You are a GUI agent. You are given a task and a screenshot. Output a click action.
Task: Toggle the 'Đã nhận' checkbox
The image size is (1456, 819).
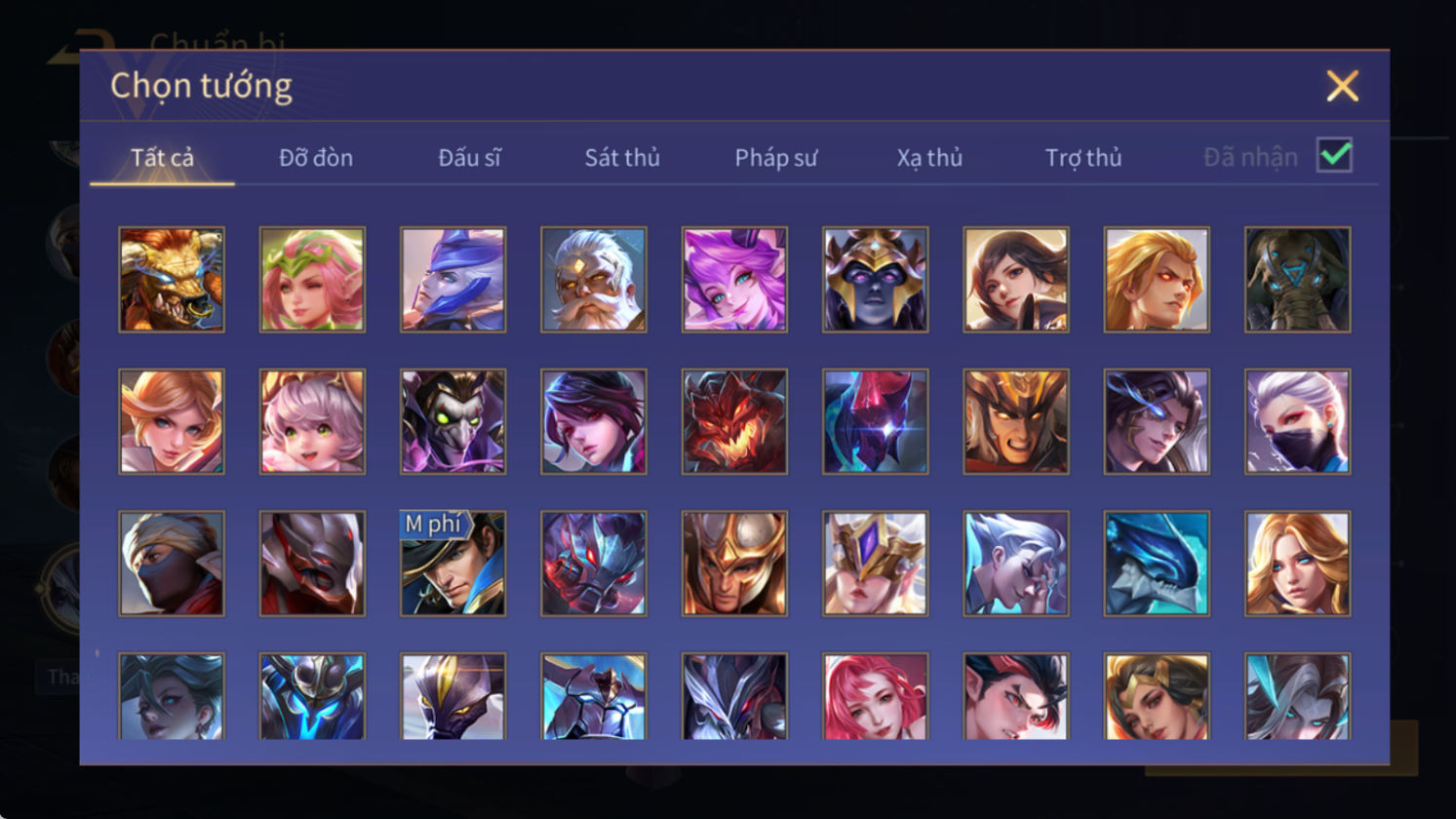click(1334, 155)
